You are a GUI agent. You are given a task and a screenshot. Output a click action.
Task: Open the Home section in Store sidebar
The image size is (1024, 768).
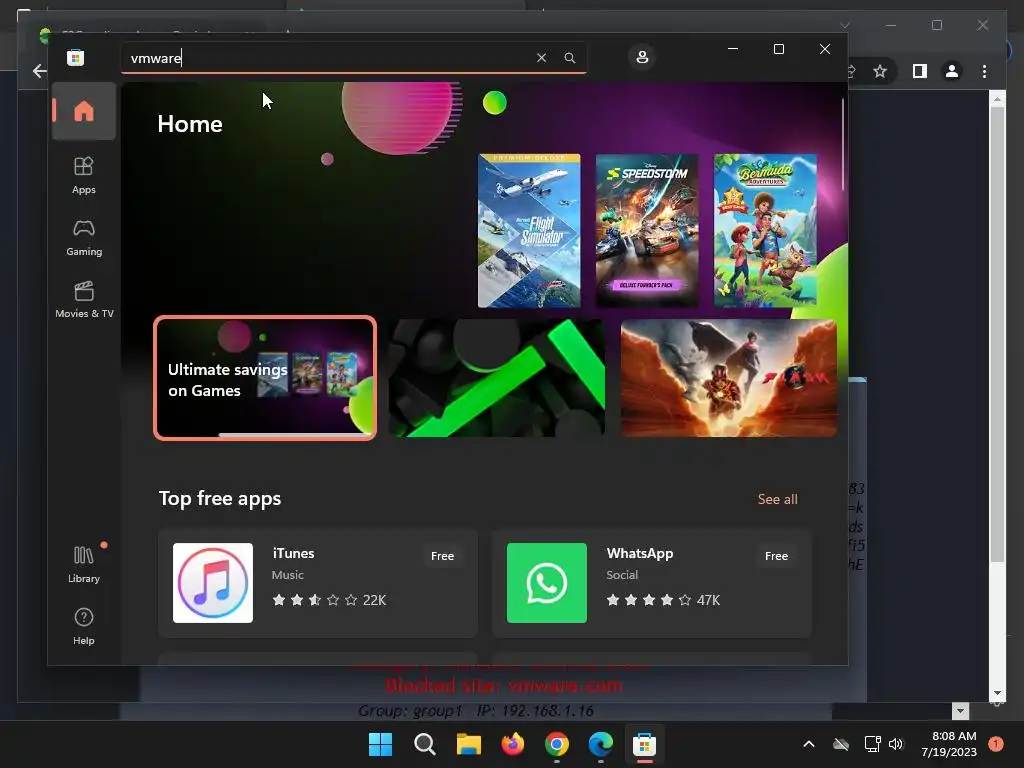(x=84, y=111)
